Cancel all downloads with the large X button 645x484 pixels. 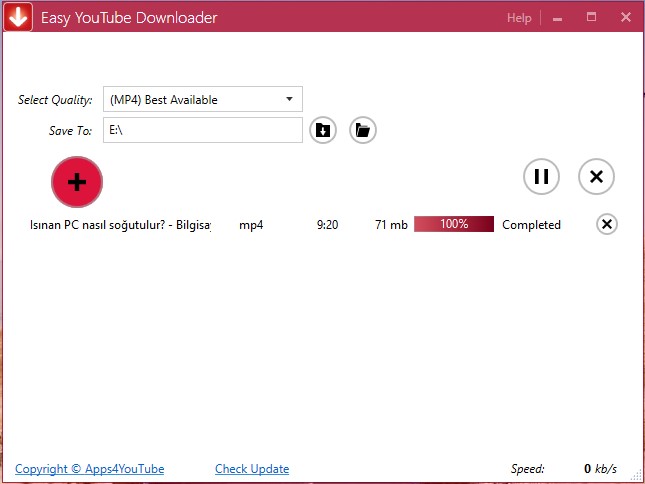pyautogui.click(x=596, y=177)
